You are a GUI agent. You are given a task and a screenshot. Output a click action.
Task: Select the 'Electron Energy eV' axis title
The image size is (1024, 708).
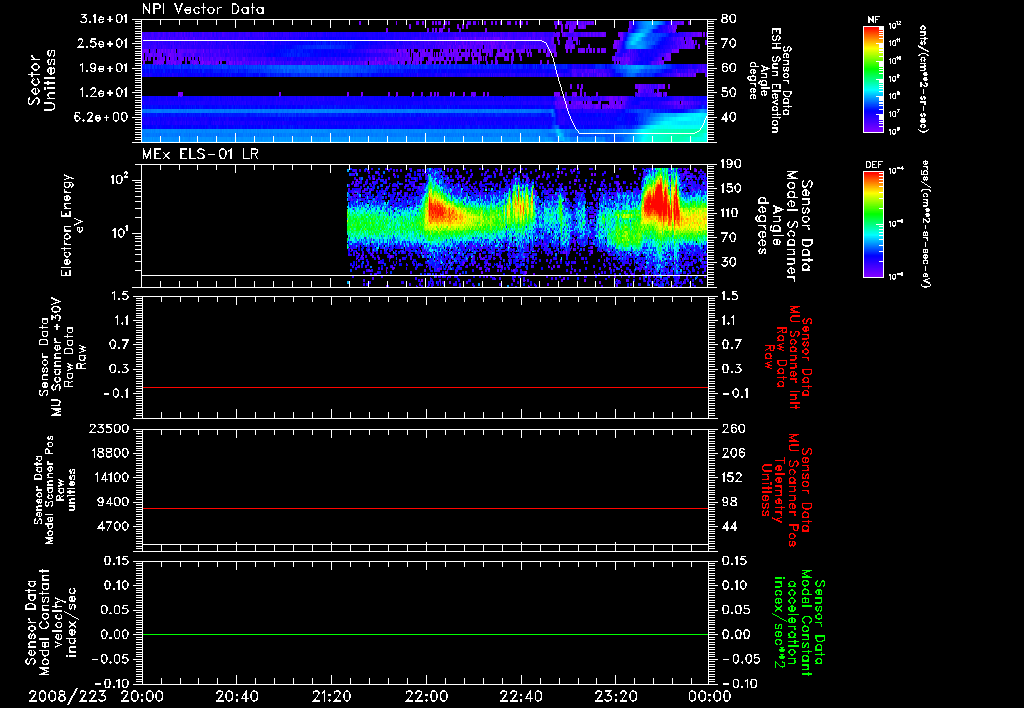pos(73,225)
